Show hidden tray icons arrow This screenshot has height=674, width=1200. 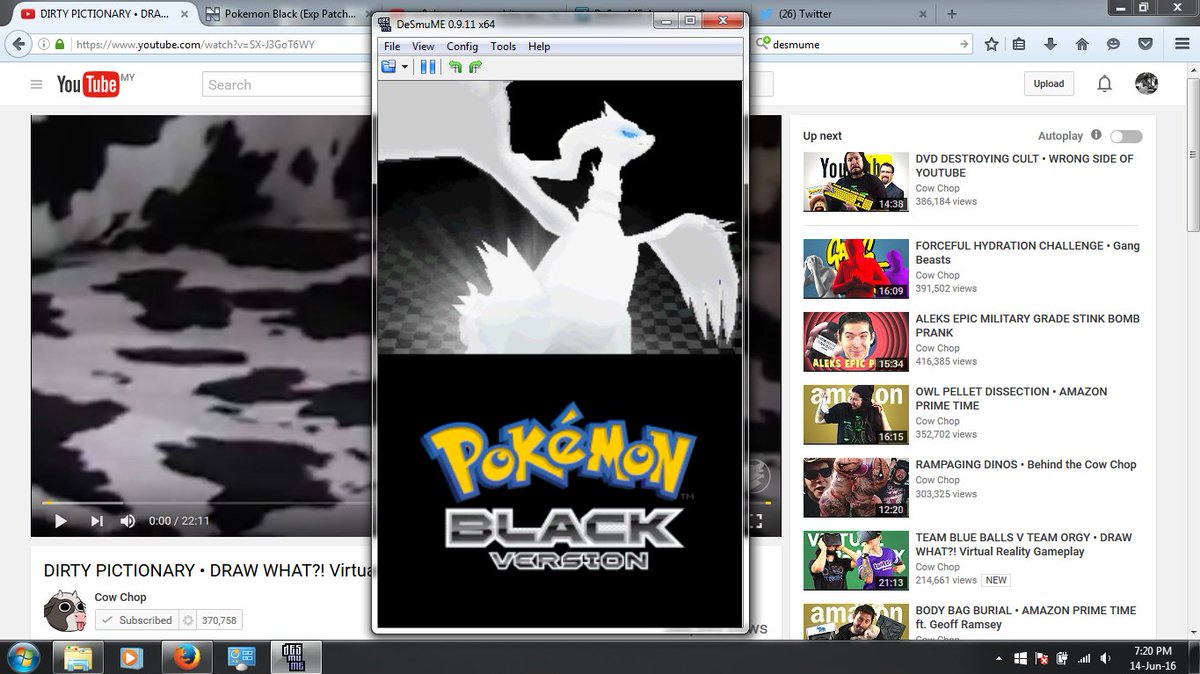pyautogui.click(x=997, y=658)
